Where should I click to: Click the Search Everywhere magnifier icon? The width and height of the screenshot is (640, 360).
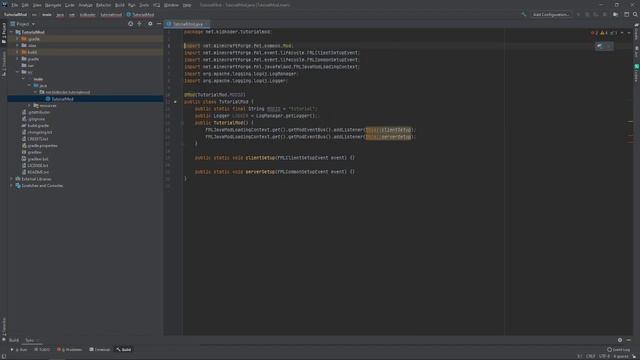(x=635, y=14)
